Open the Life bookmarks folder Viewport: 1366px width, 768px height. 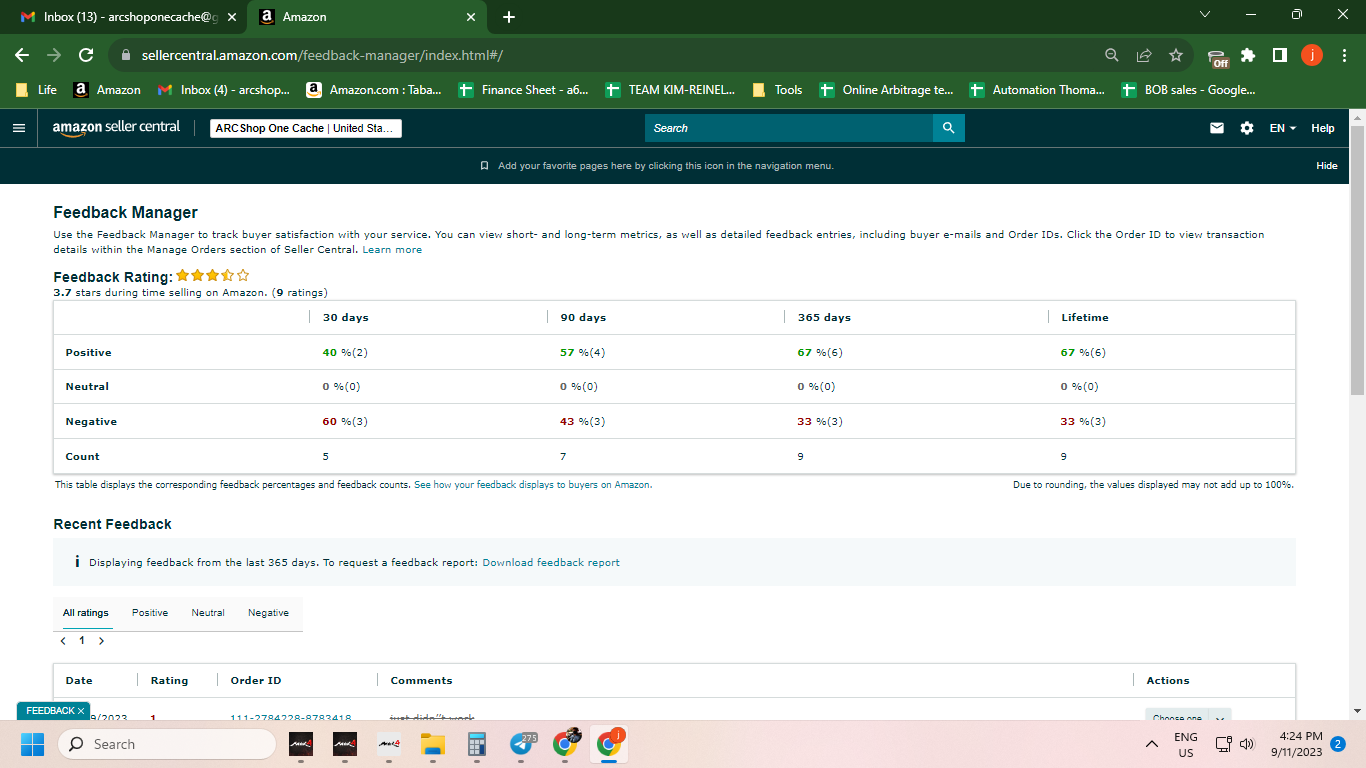pyautogui.click(x=36, y=90)
